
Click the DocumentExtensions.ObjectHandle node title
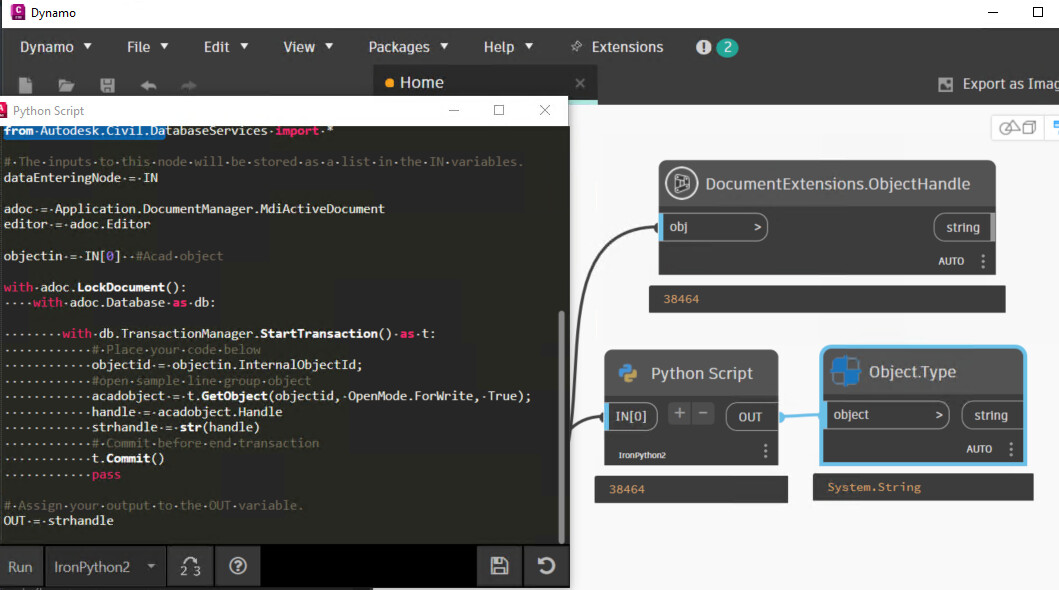[x=837, y=184]
